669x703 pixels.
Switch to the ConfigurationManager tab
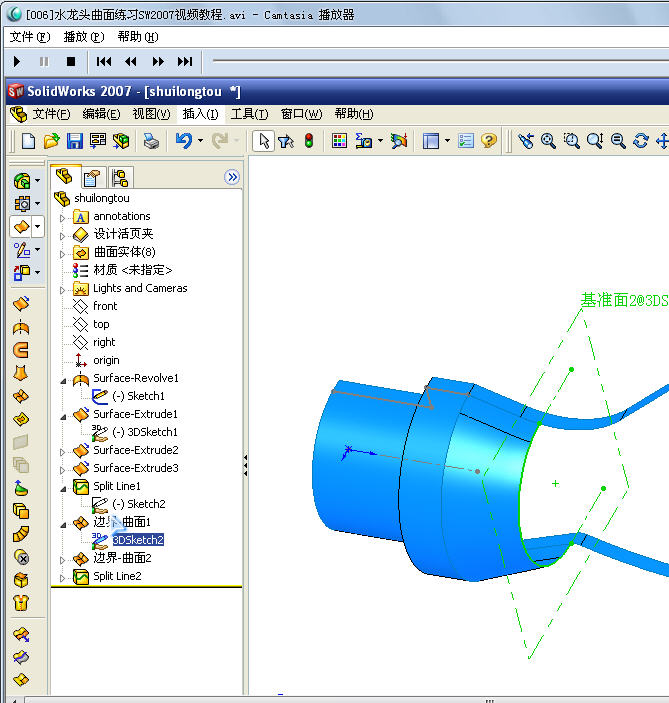click(x=120, y=178)
